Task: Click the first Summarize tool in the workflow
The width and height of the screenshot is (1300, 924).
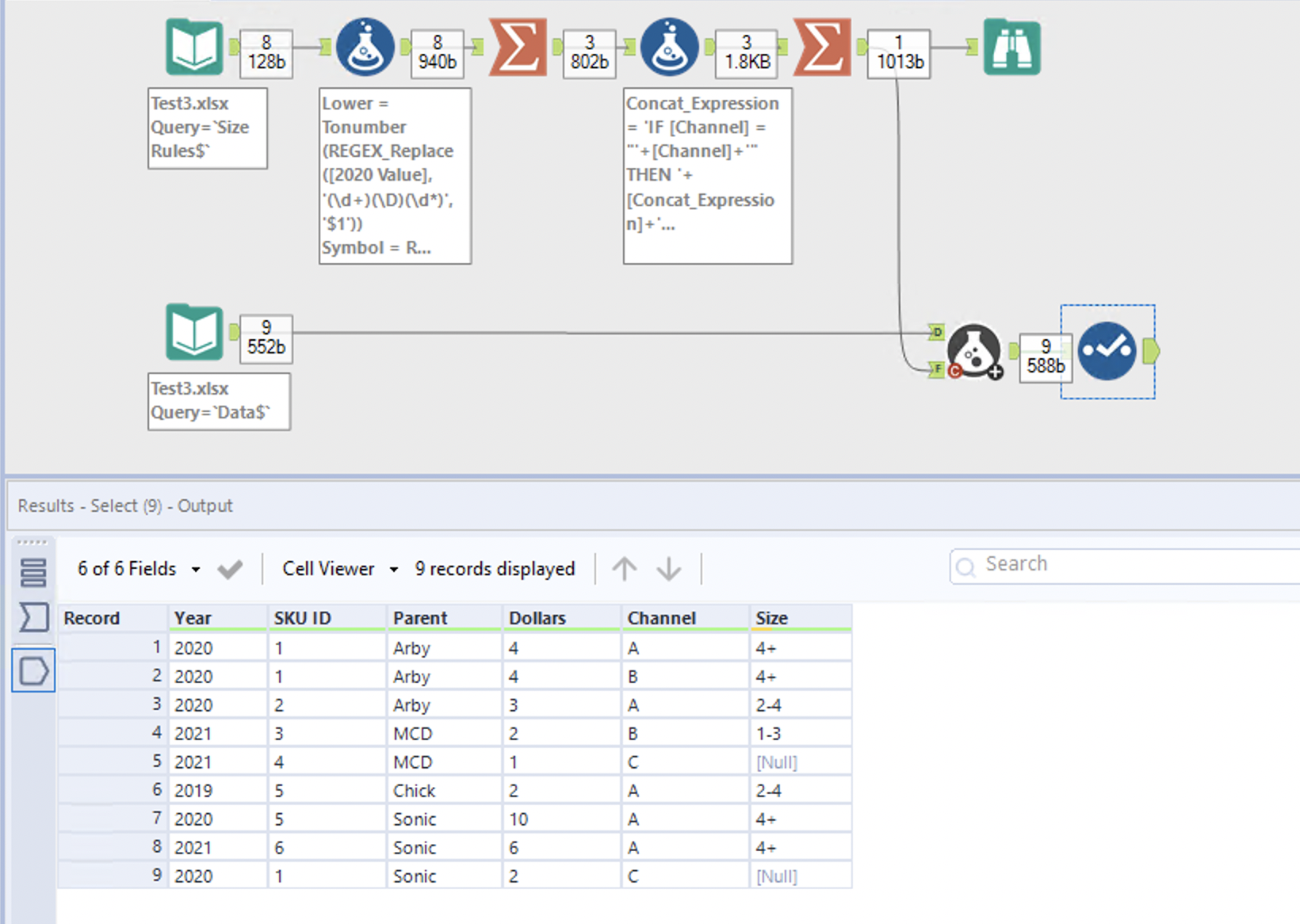Action: coord(518,48)
